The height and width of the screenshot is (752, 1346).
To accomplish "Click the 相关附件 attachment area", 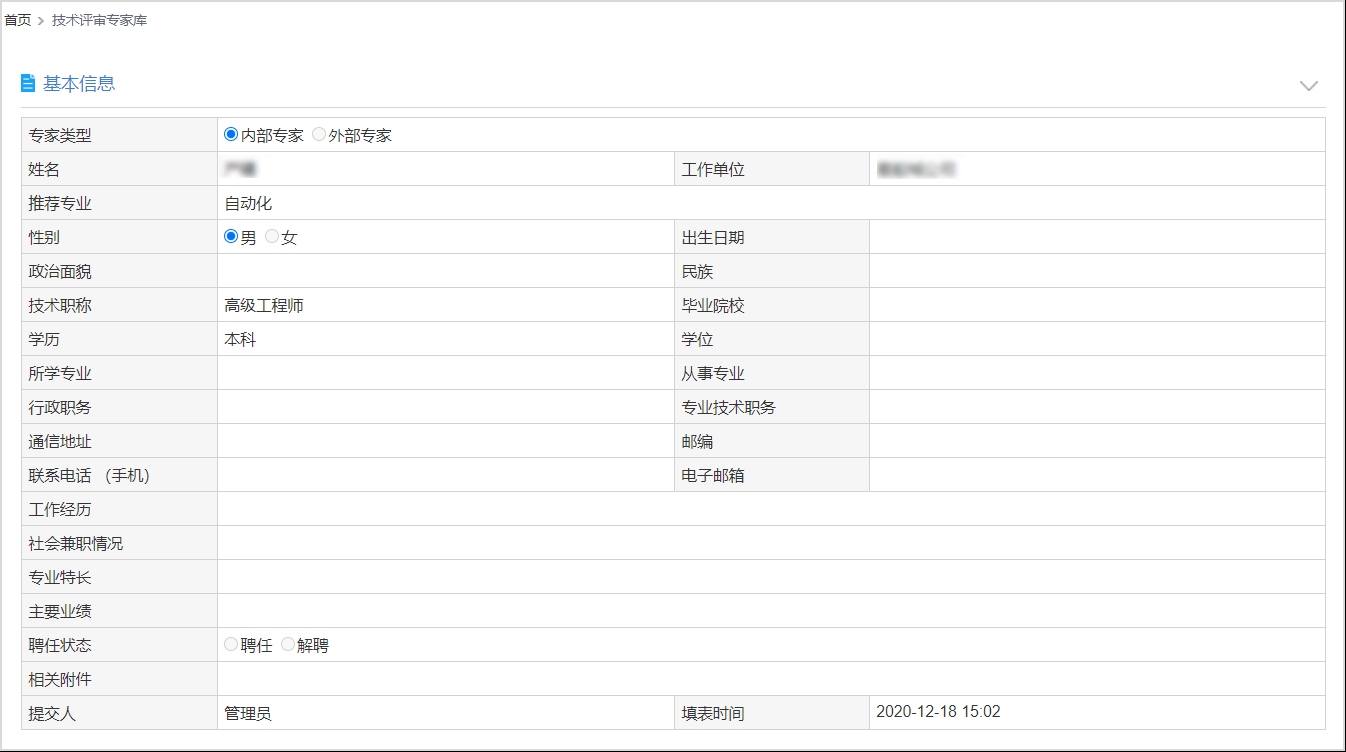I will (770, 679).
